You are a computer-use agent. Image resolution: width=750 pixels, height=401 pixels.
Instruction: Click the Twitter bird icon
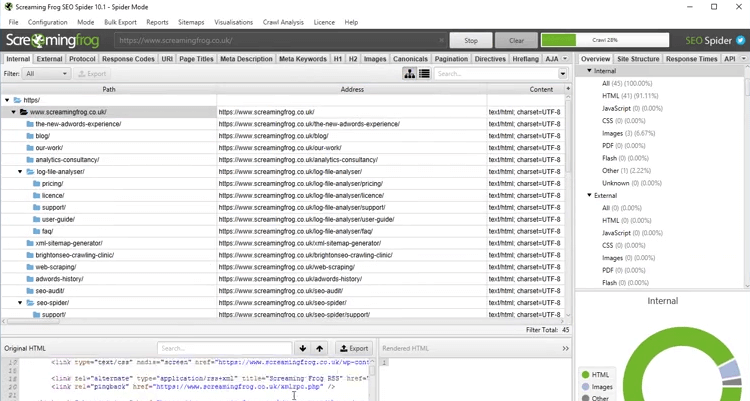[x=741, y=41]
